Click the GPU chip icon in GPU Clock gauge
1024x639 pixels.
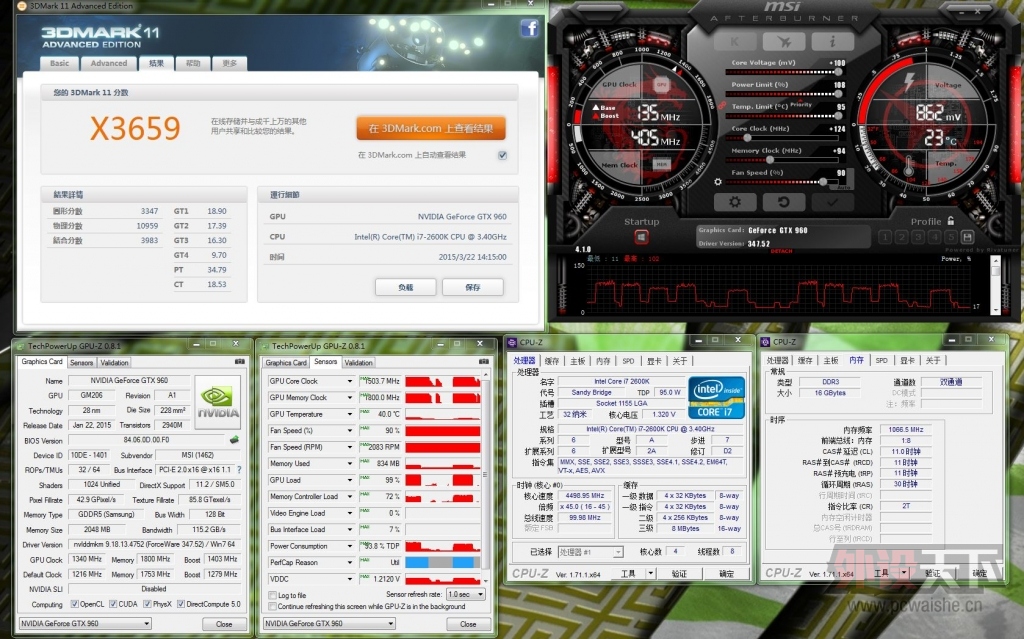point(661,85)
